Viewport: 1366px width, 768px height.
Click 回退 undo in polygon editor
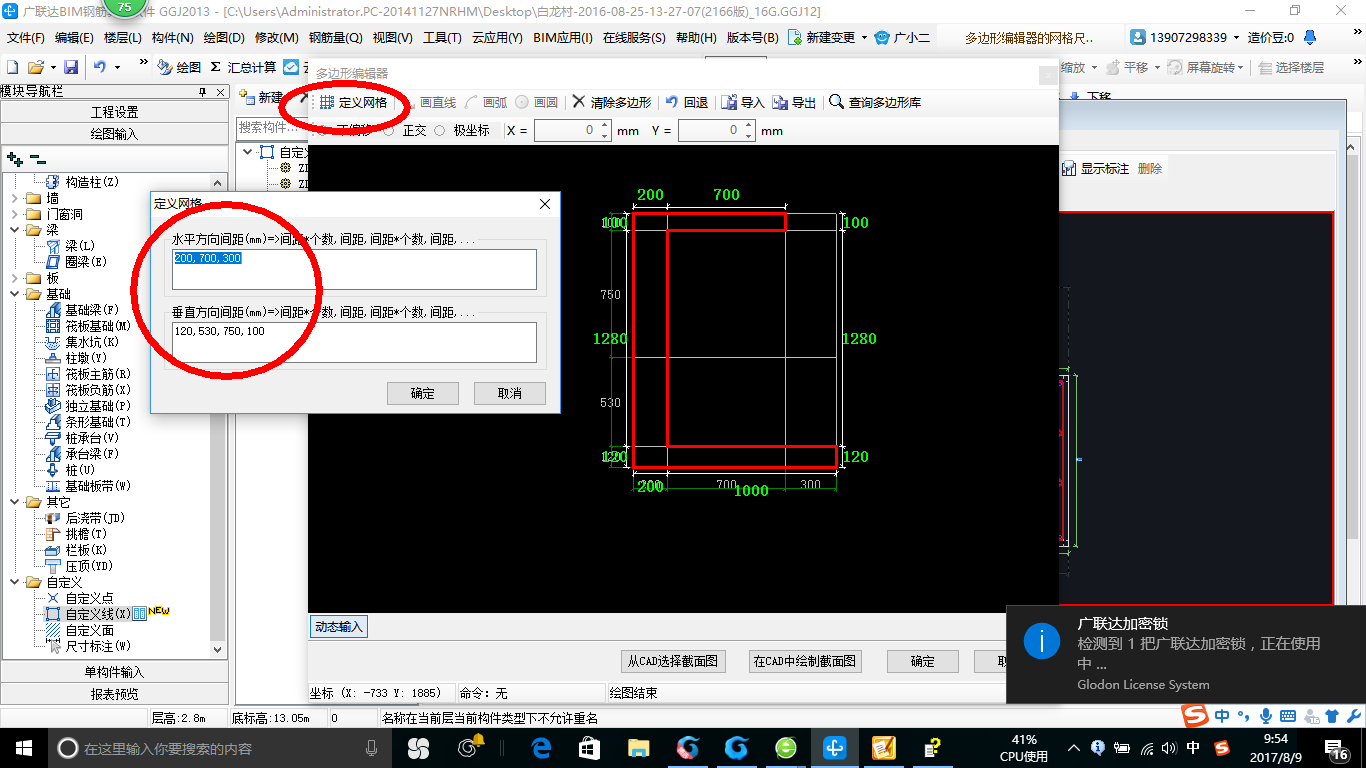click(687, 102)
